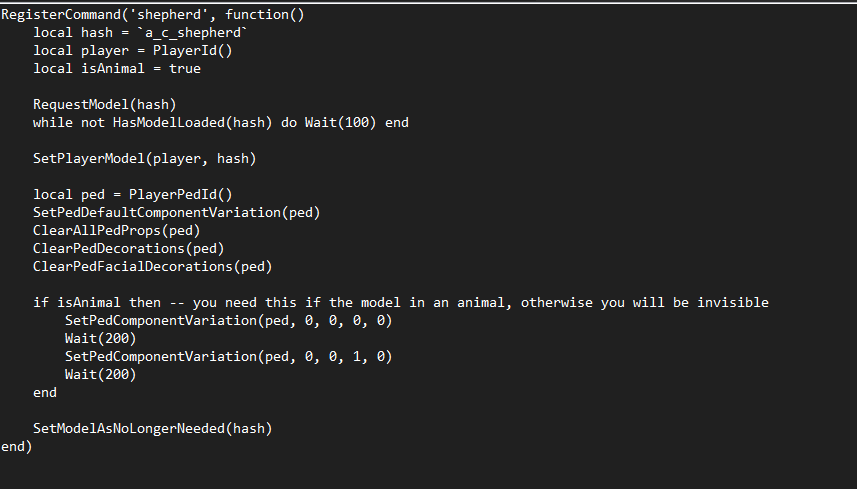The image size is (857, 489).
Task: Click SetPedDefaultComponentVariation line
Action: pyautogui.click(x=177, y=213)
